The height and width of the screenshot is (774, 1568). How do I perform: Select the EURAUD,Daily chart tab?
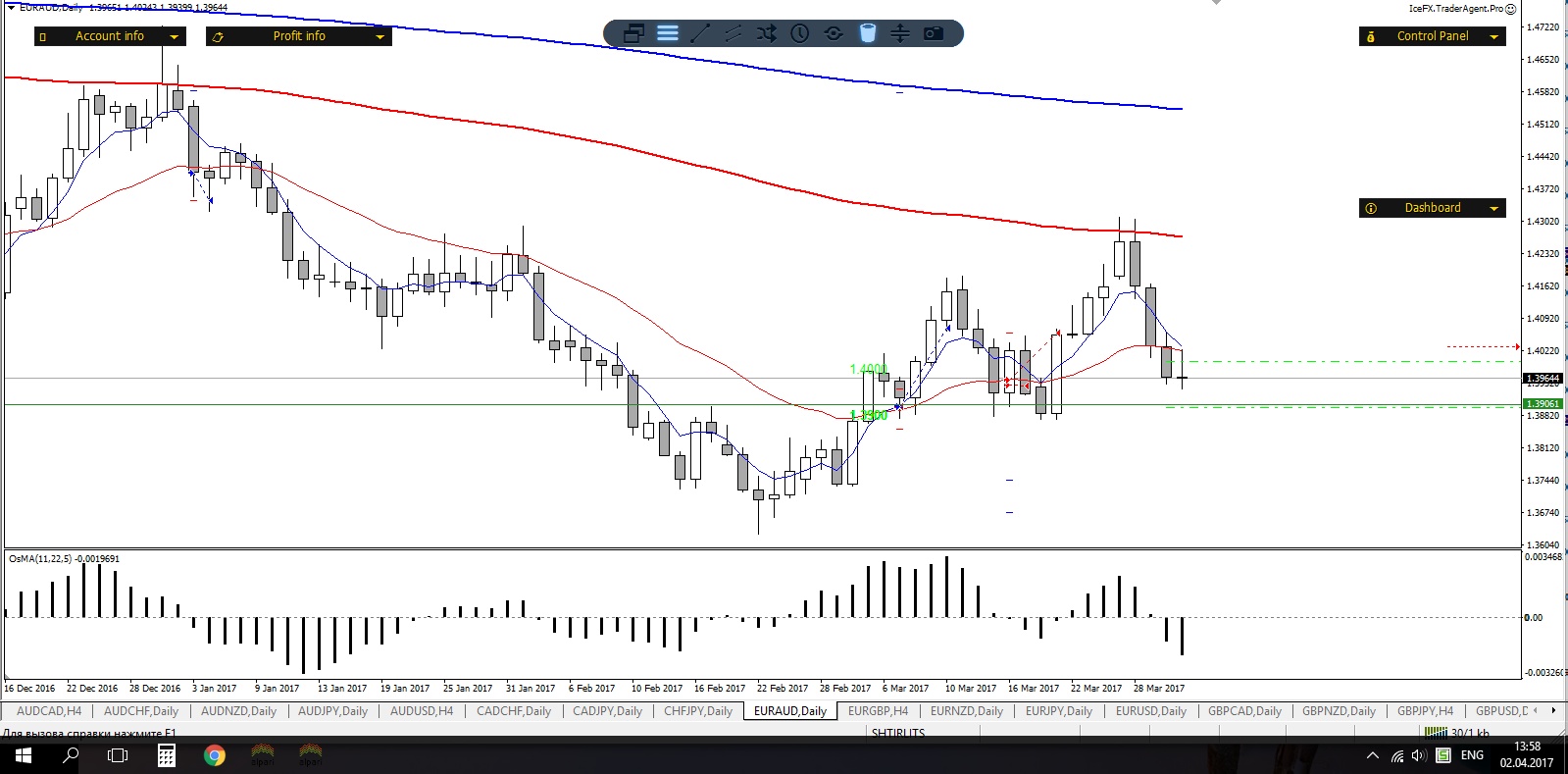tap(790, 711)
